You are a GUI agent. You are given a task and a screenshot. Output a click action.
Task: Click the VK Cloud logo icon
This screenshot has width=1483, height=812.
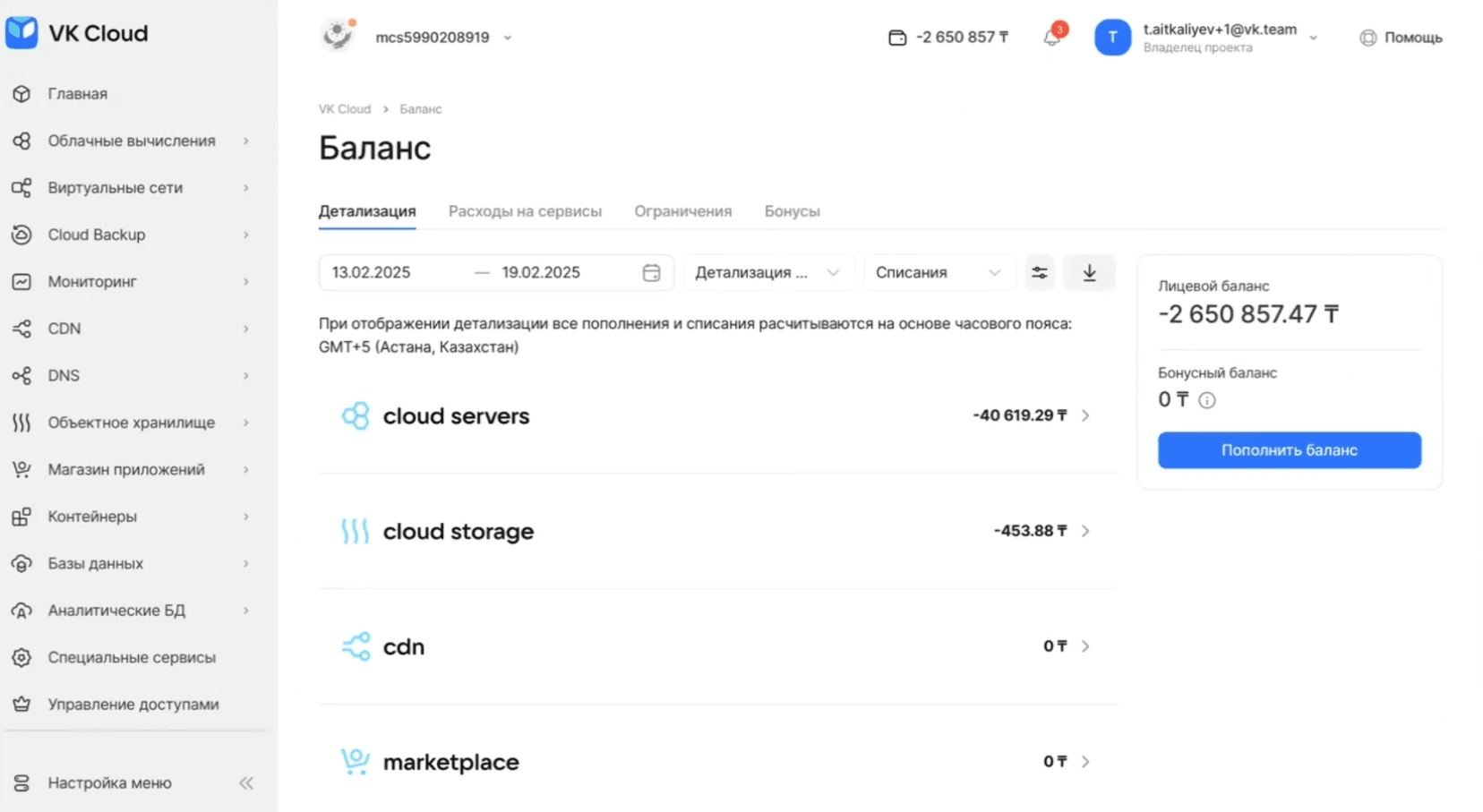point(21,33)
